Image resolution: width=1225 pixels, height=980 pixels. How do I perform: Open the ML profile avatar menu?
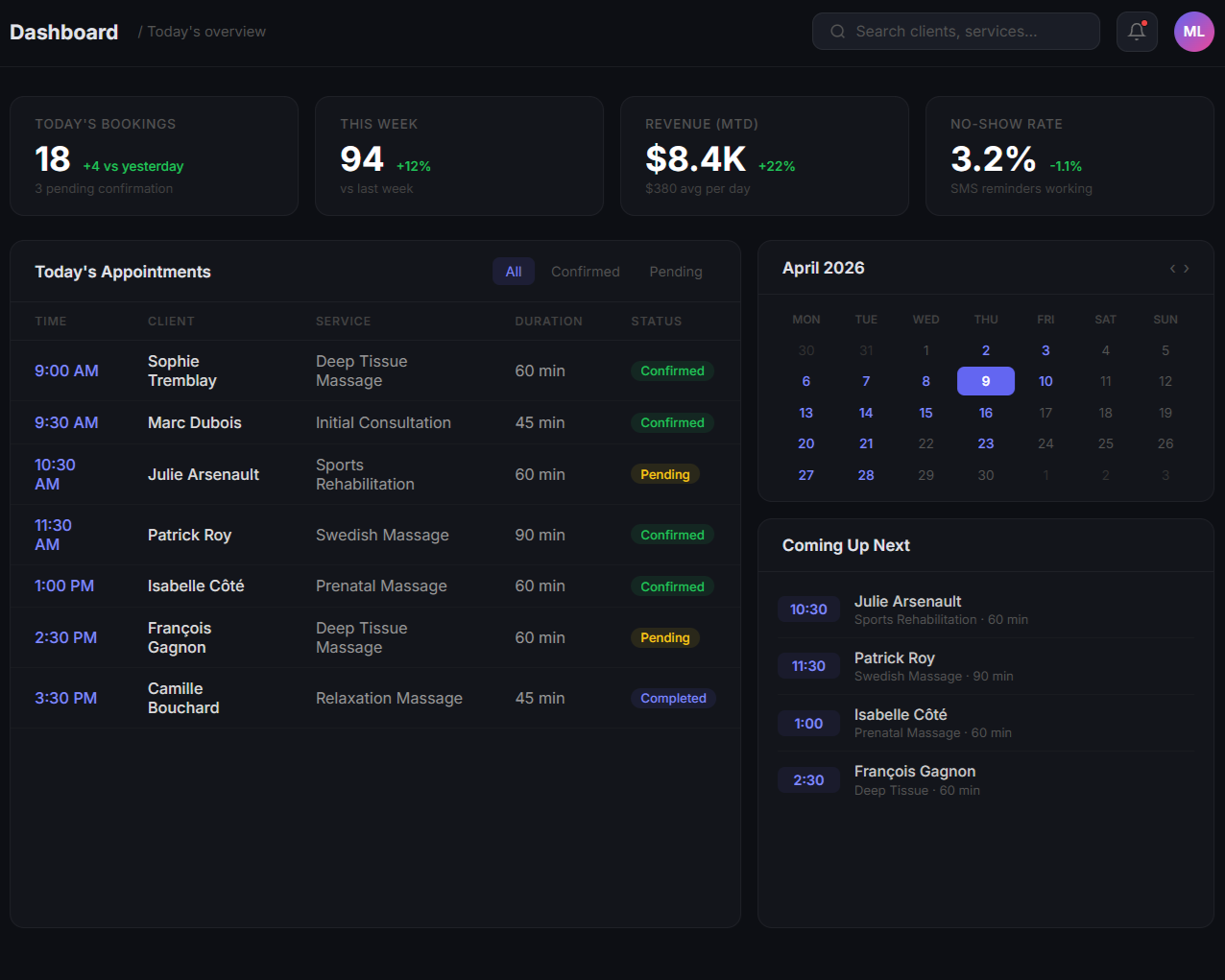[1193, 32]
